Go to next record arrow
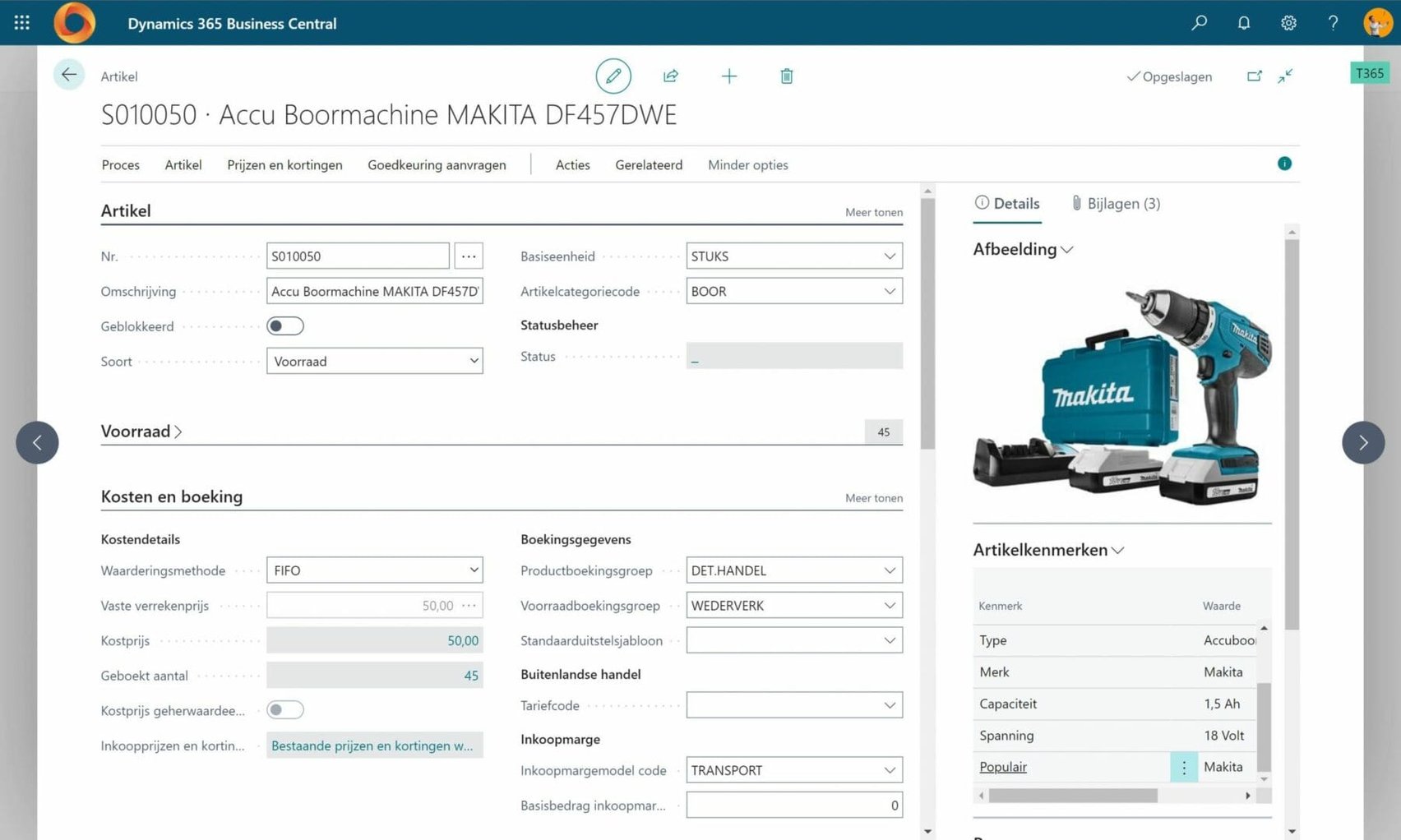This screenshot has width=1401, height=840. (x=1363, y=442)
